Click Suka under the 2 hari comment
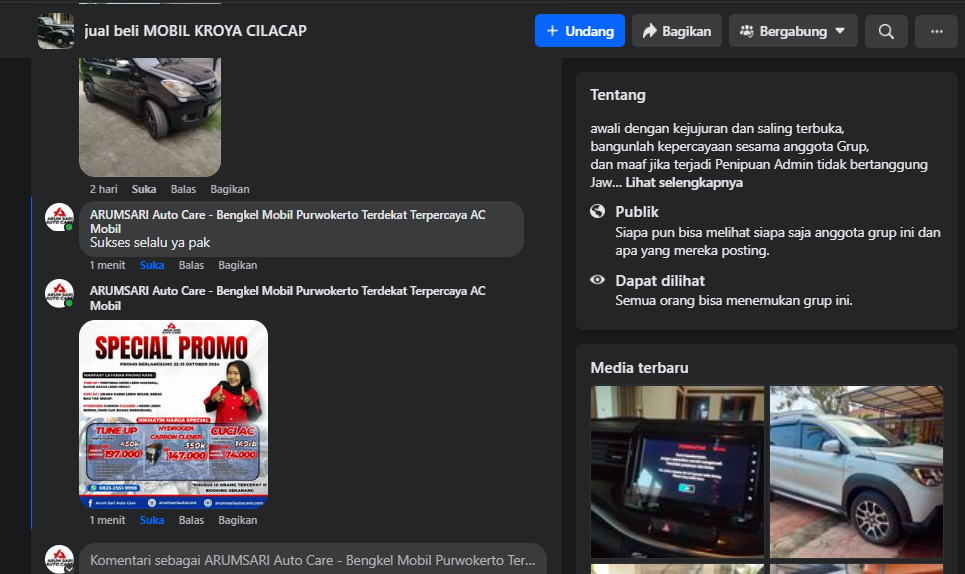 pos(143,189)
